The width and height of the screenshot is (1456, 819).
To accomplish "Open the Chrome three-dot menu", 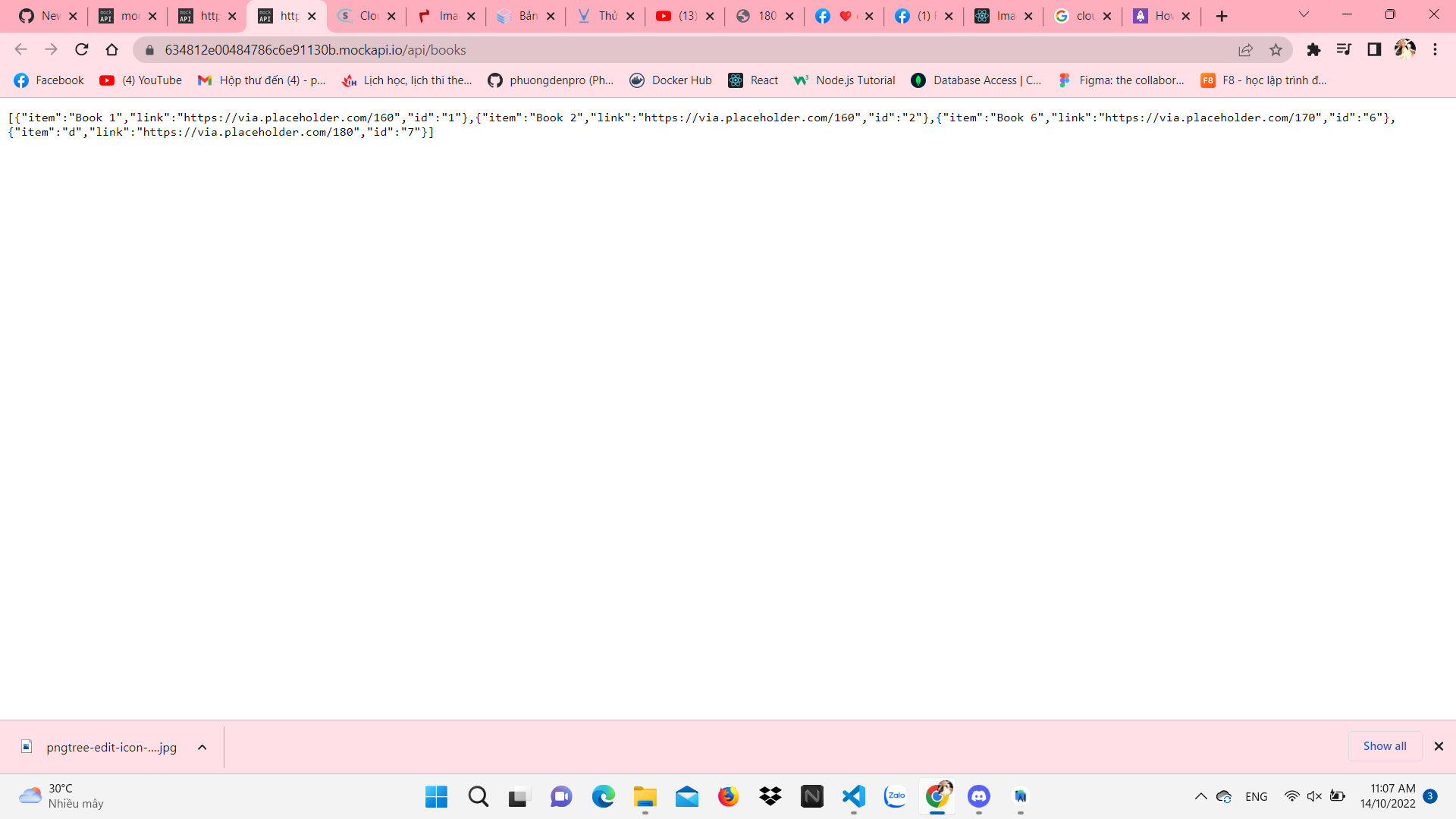I will [x=1434, y=49].
